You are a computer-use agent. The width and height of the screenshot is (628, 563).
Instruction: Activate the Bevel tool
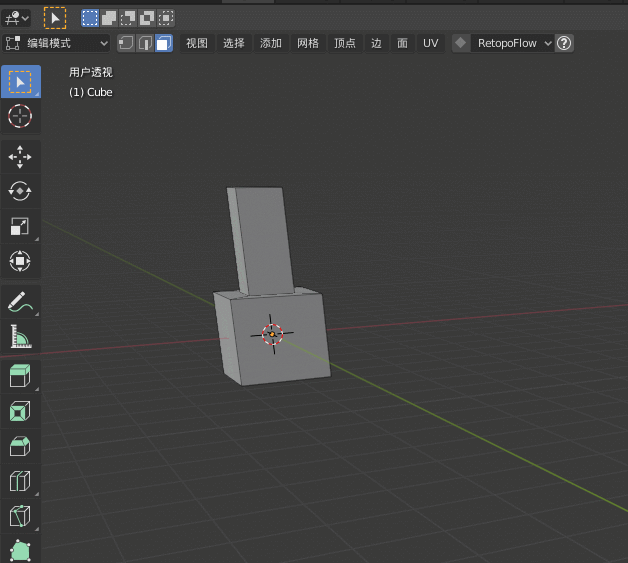20,446
